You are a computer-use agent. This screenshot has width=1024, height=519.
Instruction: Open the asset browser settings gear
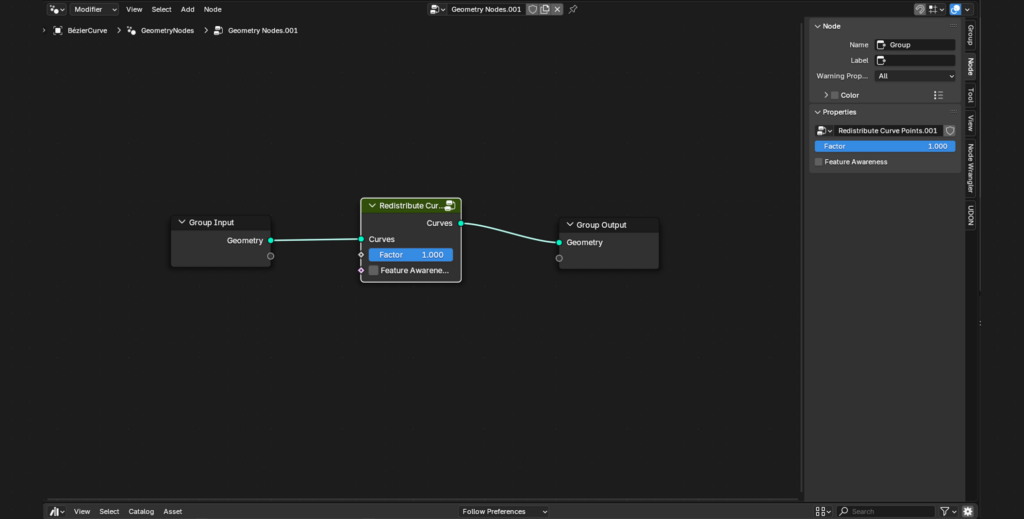tap(968, 511)
